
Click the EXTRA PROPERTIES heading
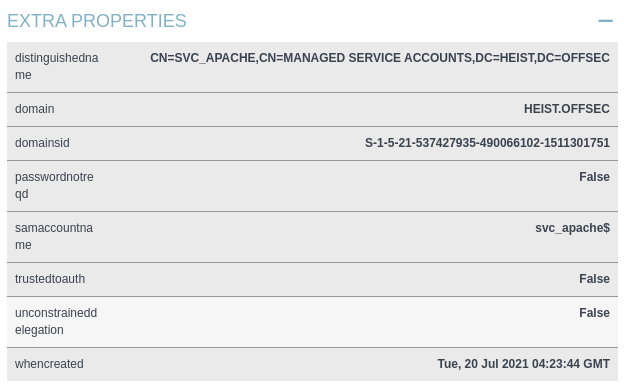[97, 21]
